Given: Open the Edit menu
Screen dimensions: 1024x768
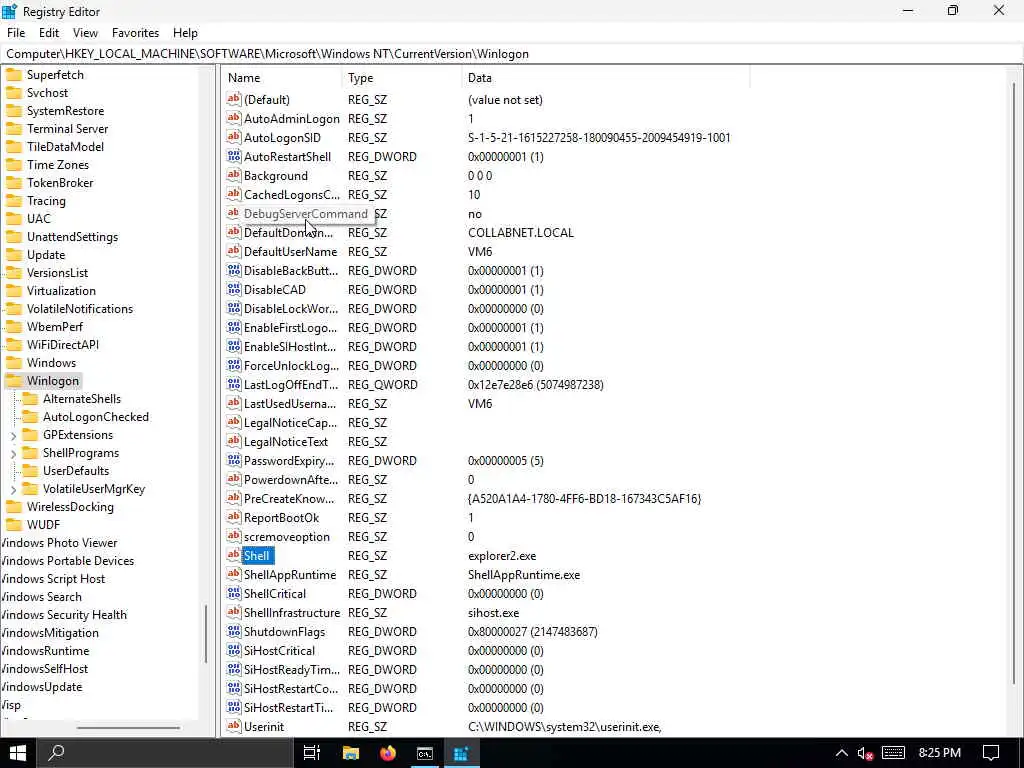Looking at the screenshot, I should coord(48,33).
